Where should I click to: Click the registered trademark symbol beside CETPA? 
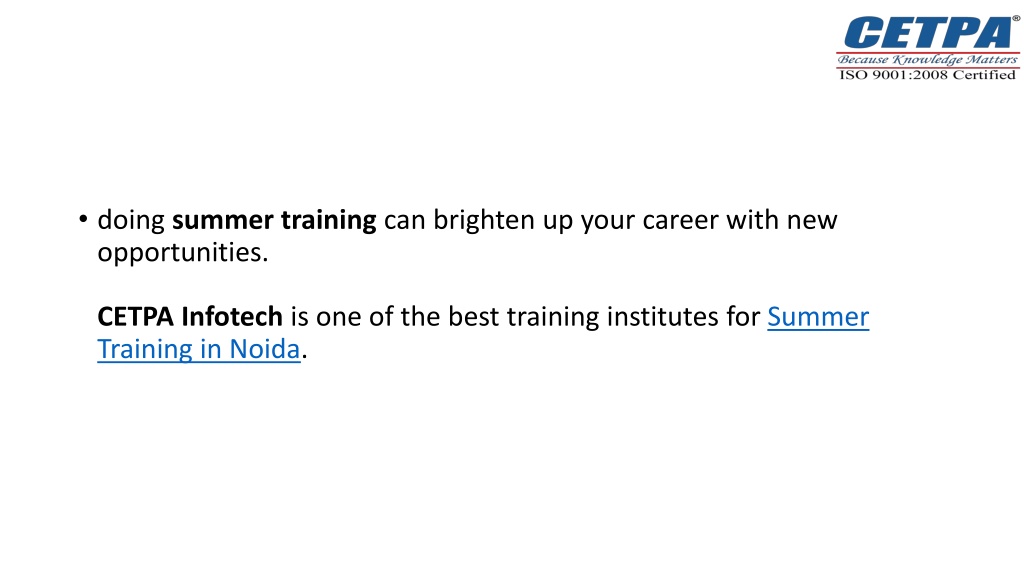pyautogui.click(x=1016, y=19)
